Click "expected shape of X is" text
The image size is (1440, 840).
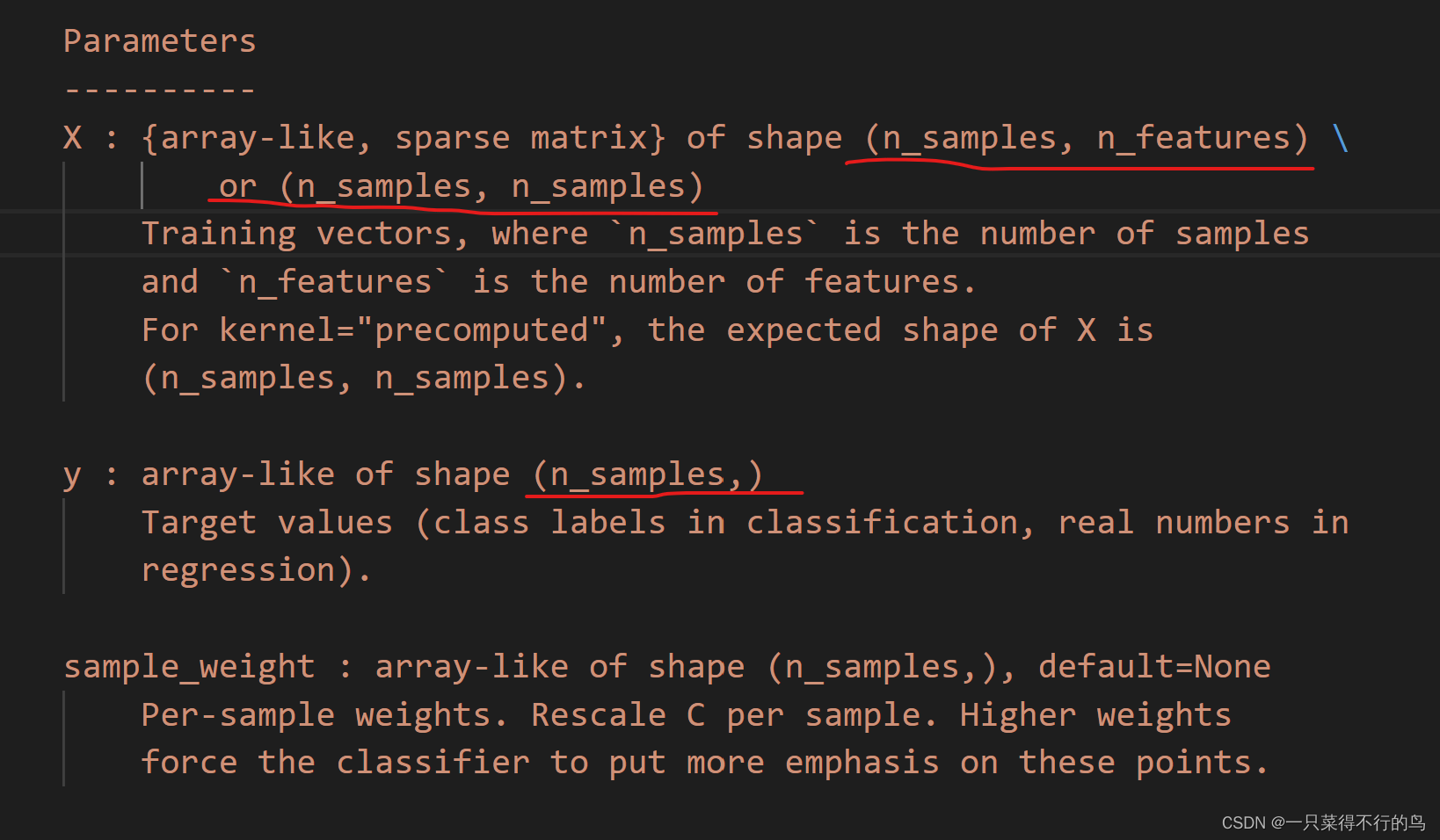click(x=939, y=330)
